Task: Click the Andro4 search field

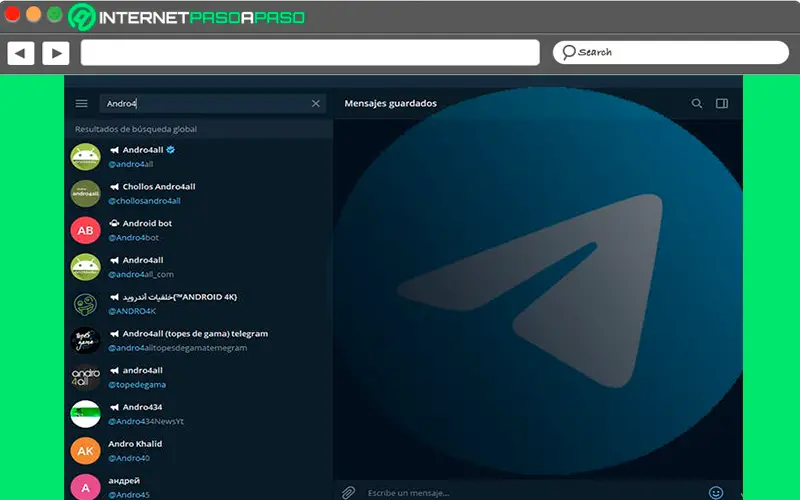Action: coord(212,104)
